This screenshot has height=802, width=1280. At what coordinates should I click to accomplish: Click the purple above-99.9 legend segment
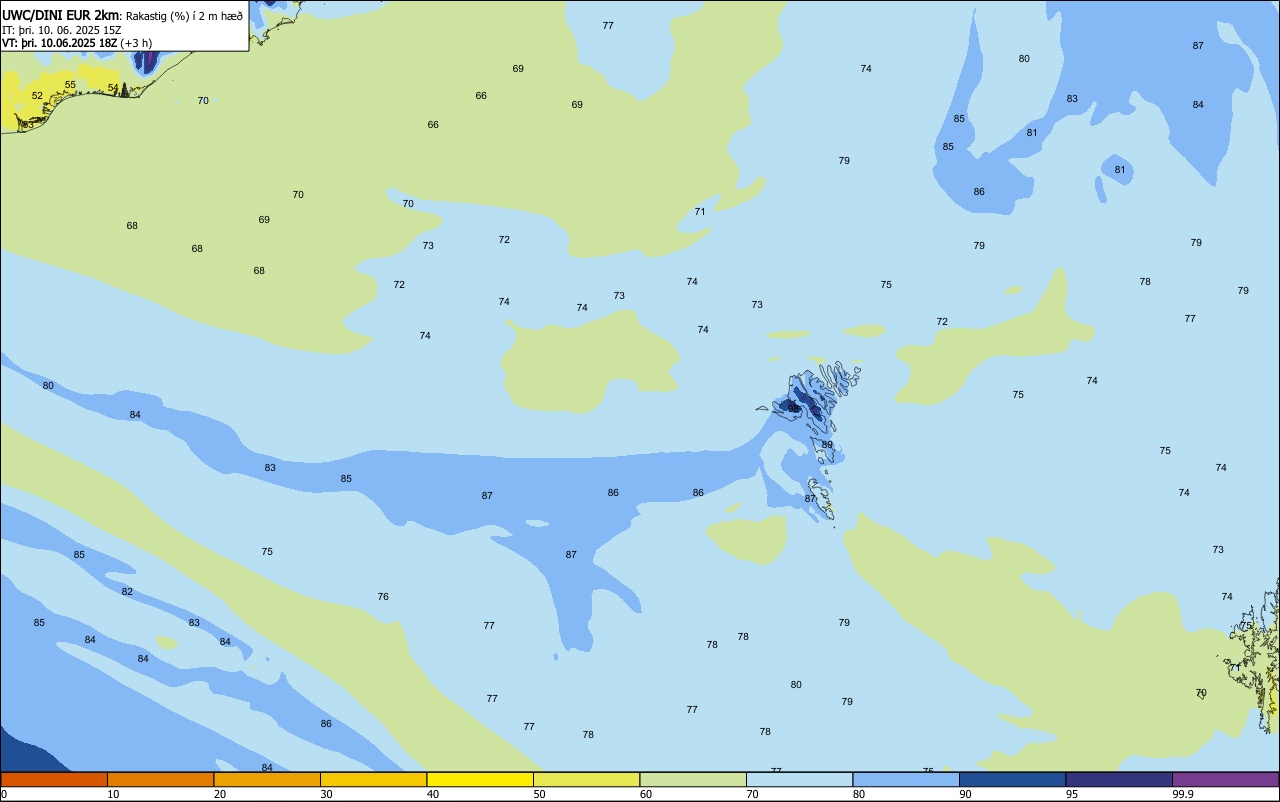[1225, 779]
